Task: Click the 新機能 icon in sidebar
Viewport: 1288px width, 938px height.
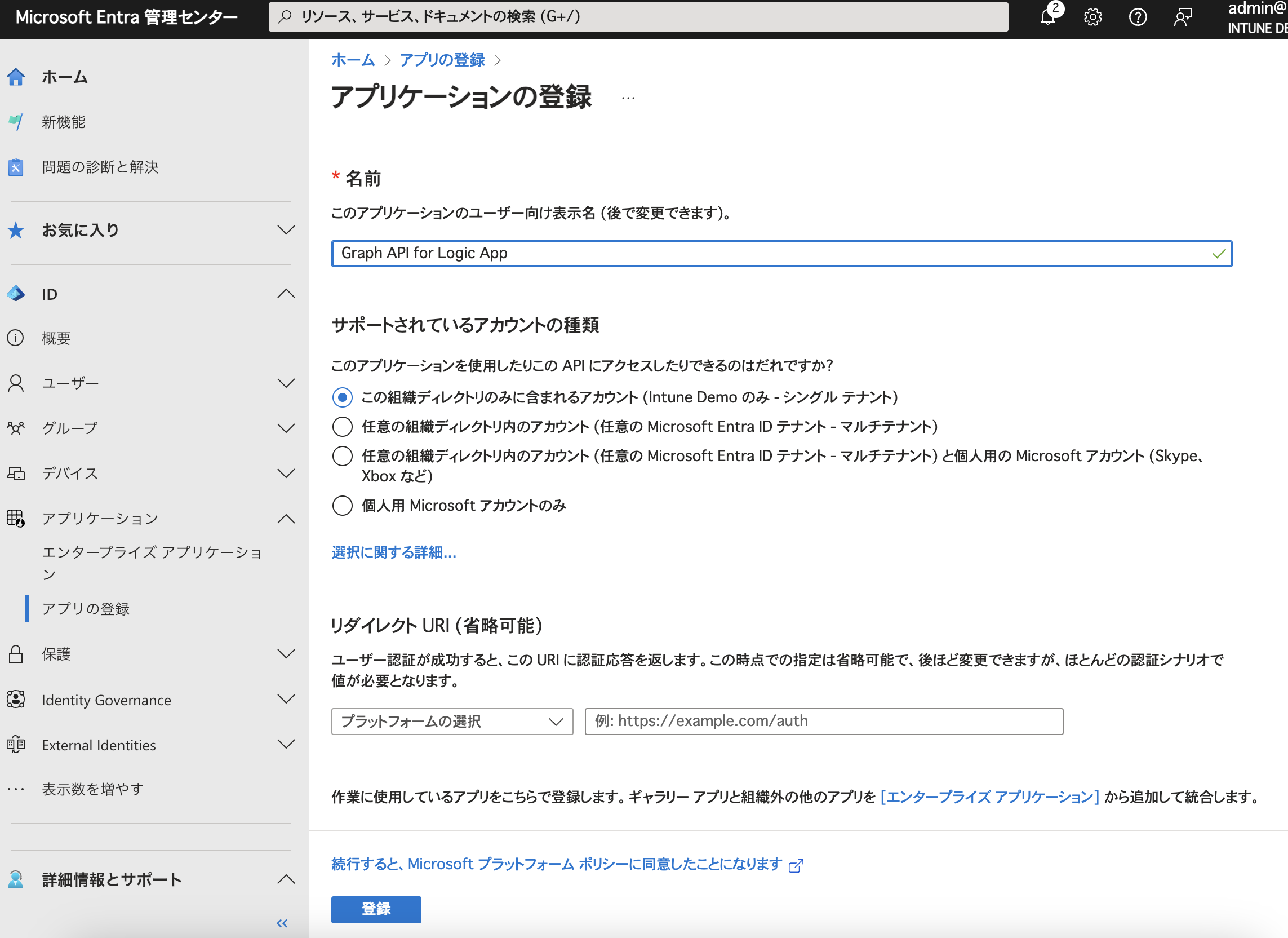Action: (x=16, y=122)
